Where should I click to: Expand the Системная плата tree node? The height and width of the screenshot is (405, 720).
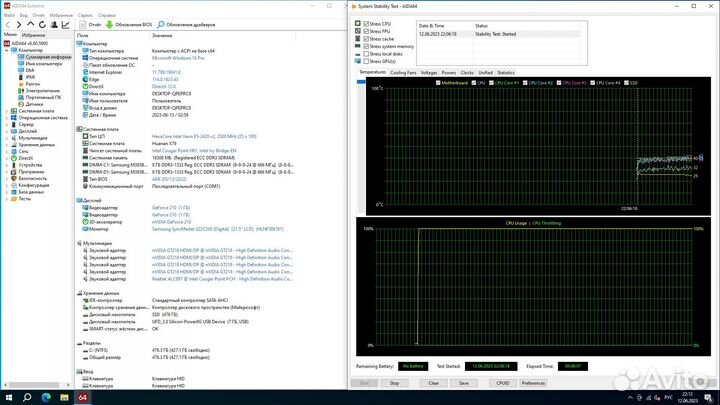[6, 111]
